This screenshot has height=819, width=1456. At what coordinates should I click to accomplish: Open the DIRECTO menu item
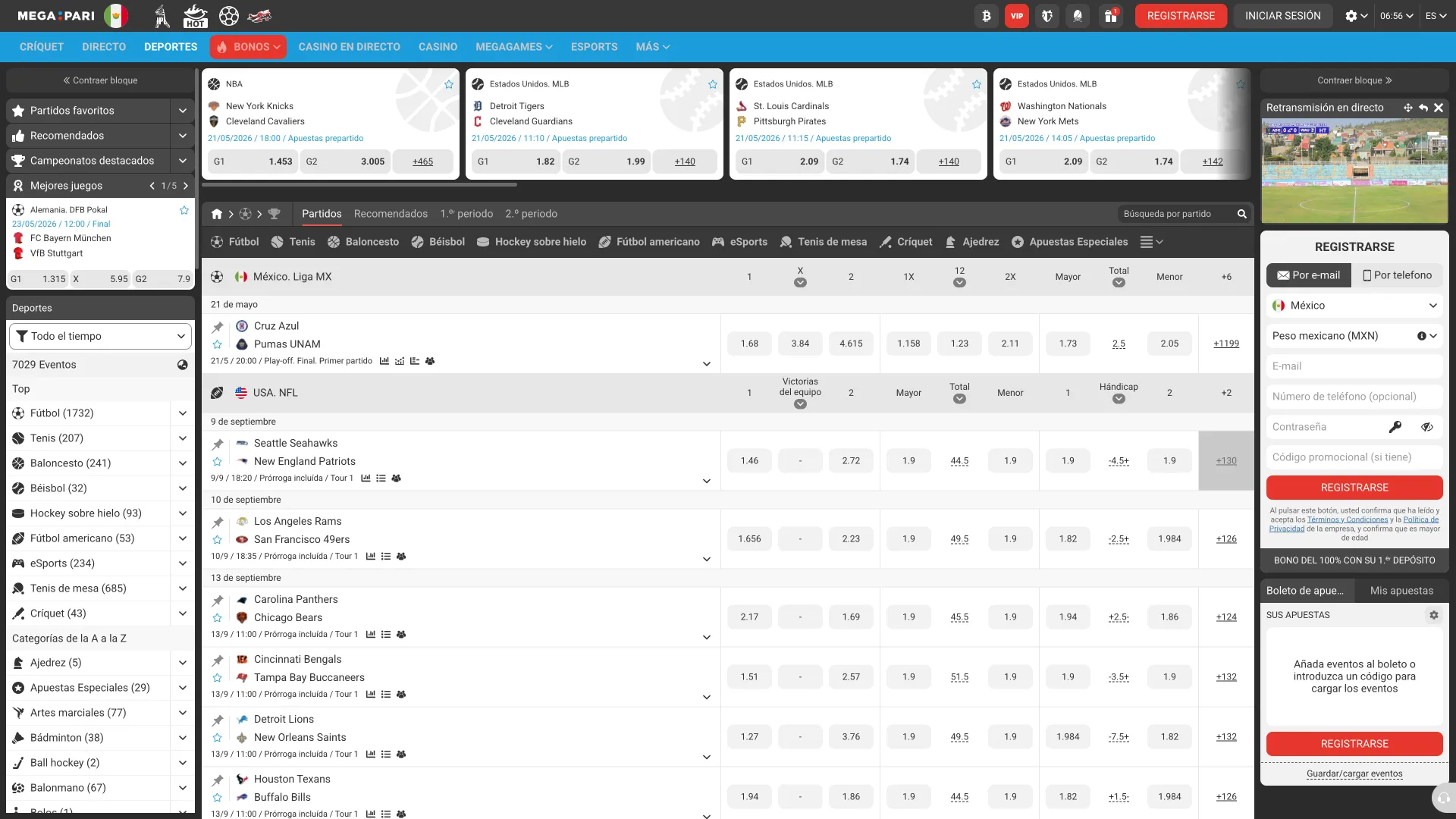point(104,47)
